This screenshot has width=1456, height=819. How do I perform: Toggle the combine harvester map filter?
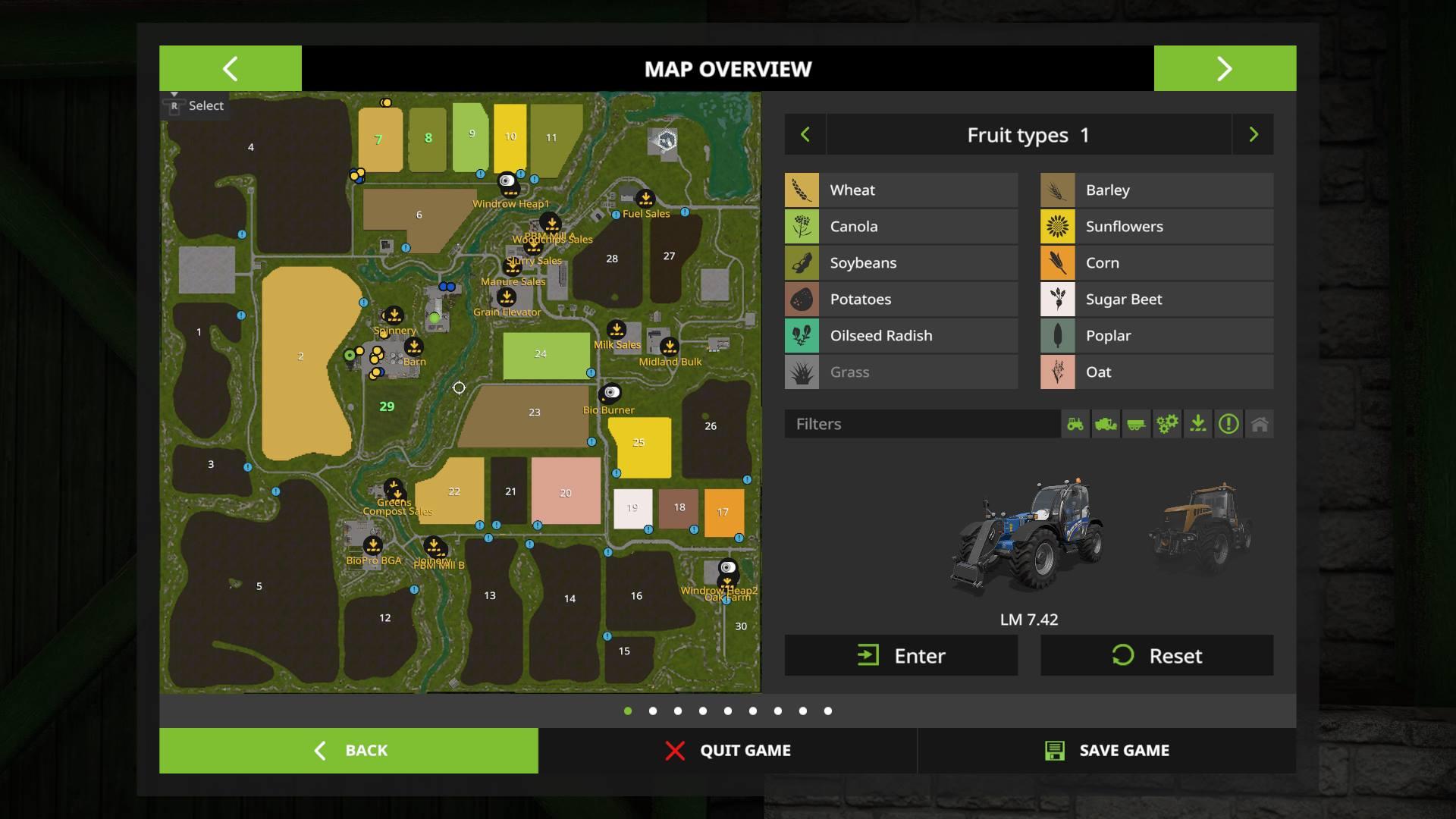(1106, 424)
